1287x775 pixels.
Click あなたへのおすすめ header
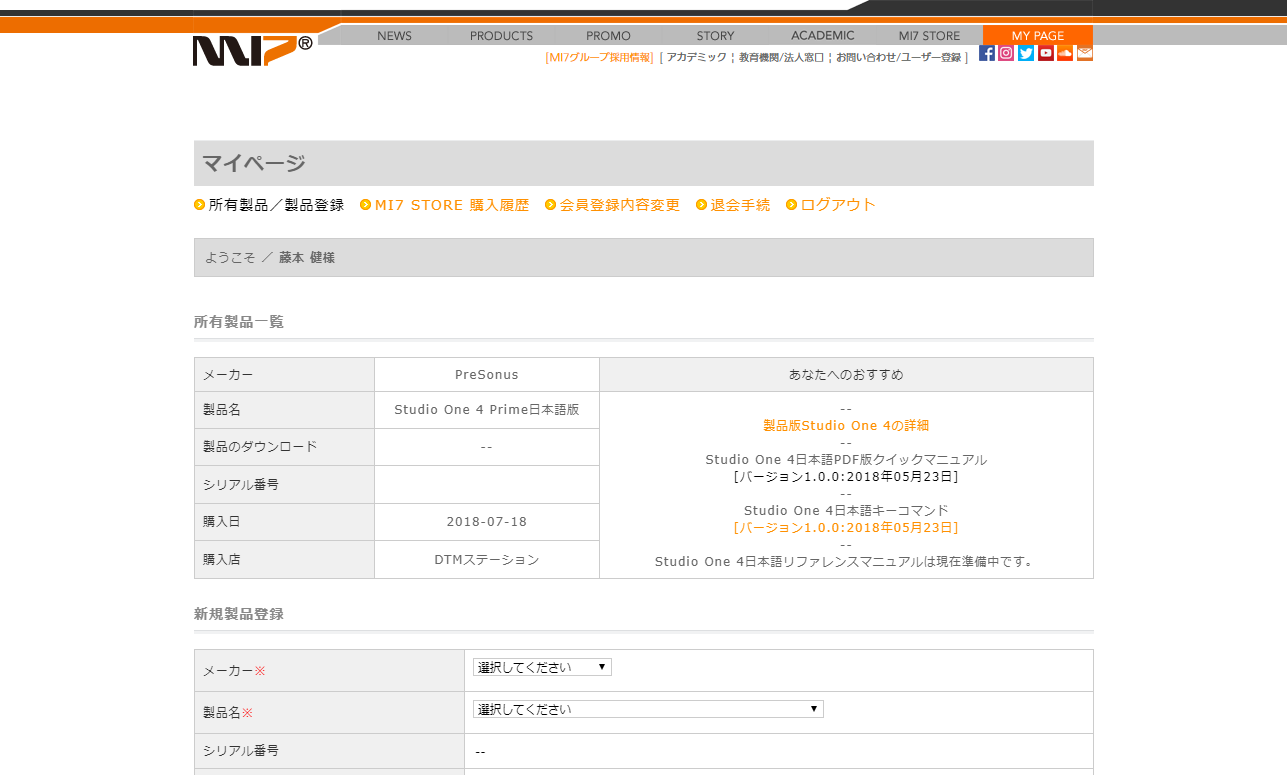click(x=846, y=375)
